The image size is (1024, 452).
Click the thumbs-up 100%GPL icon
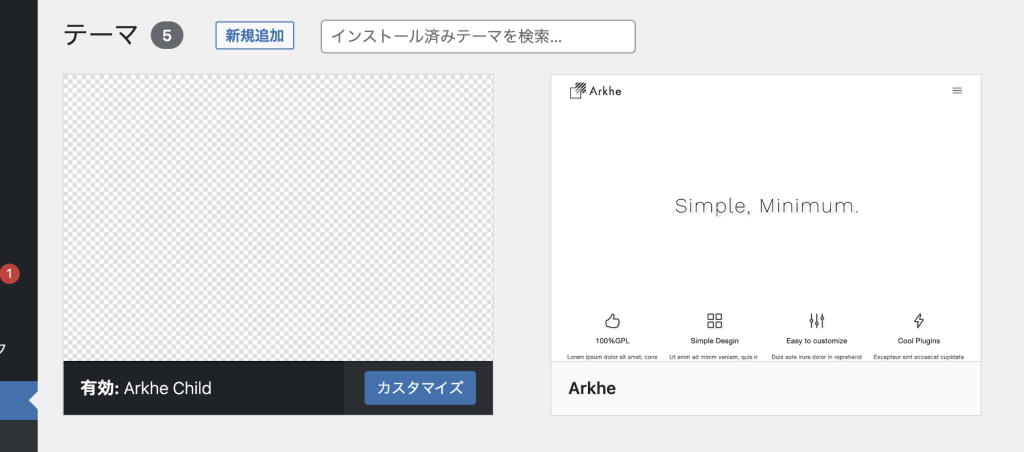pos(612,321)
